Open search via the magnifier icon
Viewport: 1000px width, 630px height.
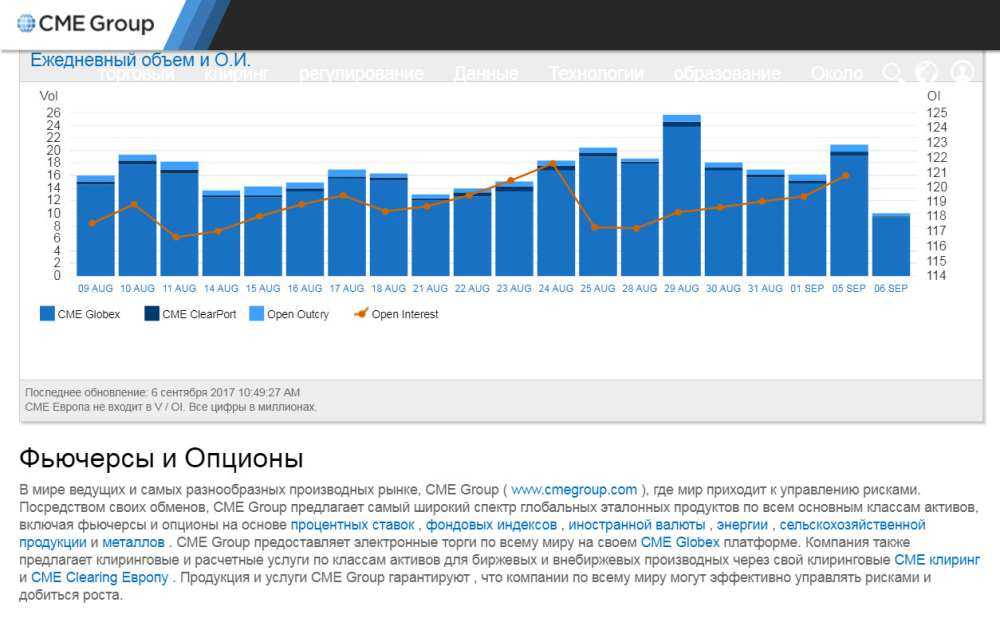tap(893, 73)
